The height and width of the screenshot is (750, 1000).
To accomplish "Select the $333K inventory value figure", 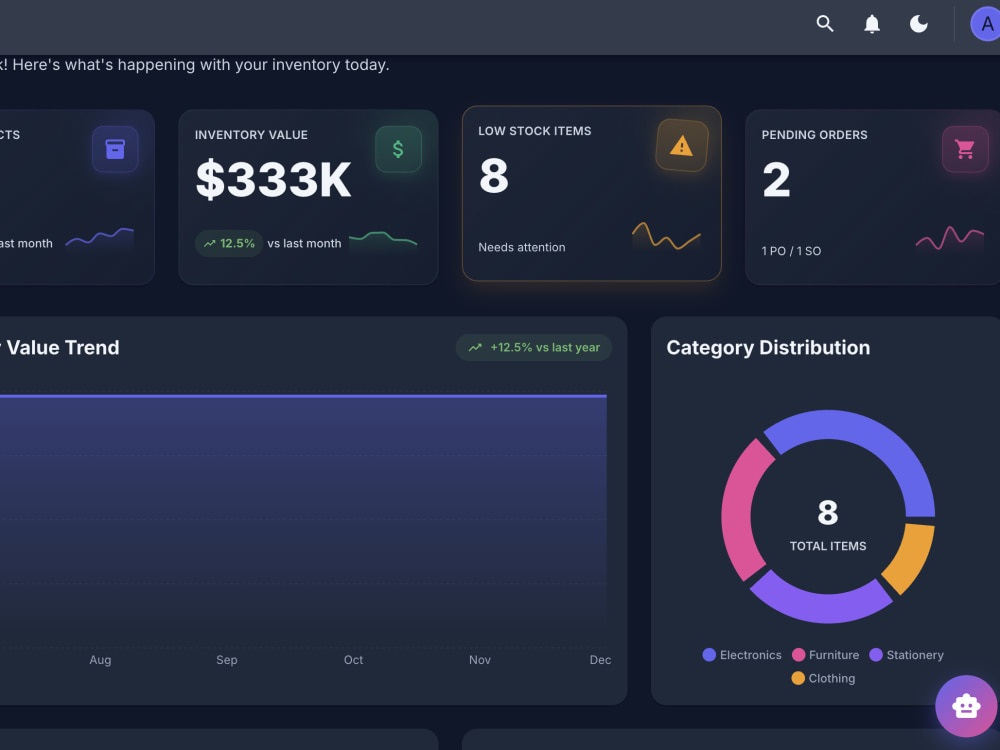I will click(273, 180).
